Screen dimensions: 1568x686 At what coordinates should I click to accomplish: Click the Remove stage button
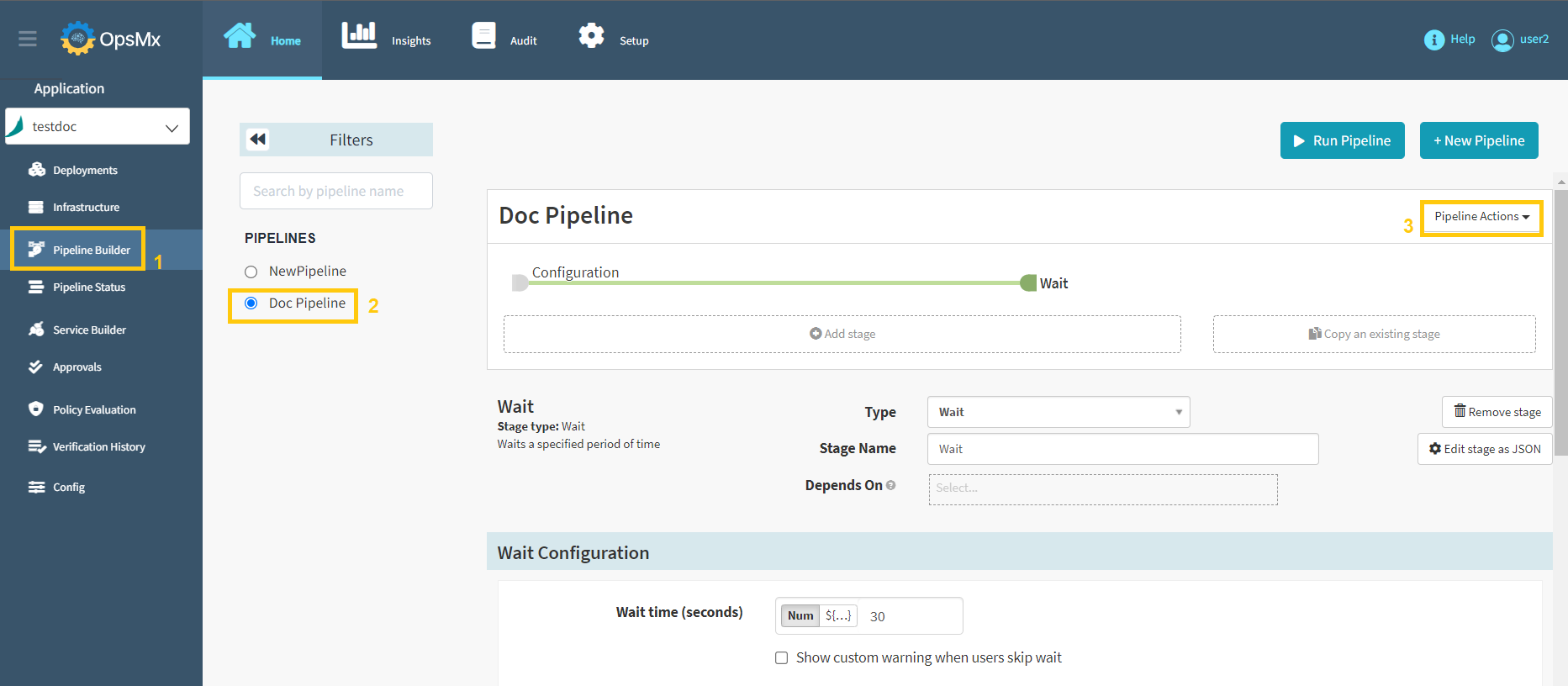point(1497,412)
